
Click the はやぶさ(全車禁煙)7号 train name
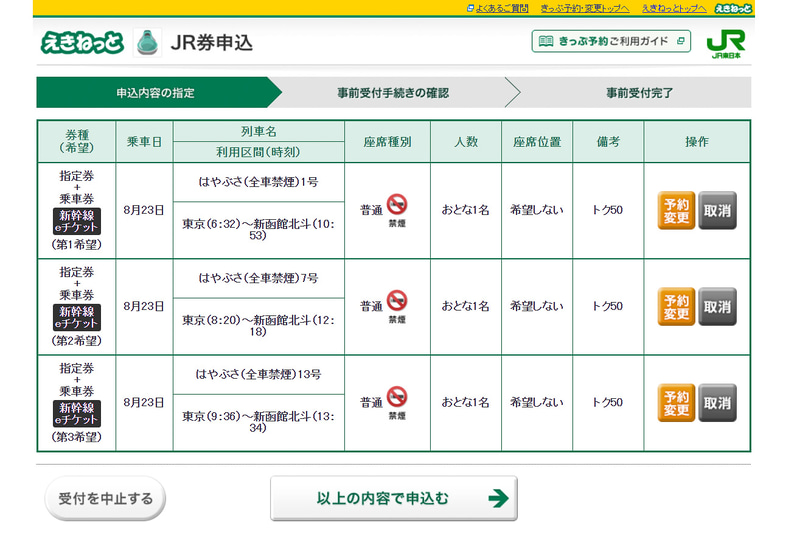coord(259,278)
